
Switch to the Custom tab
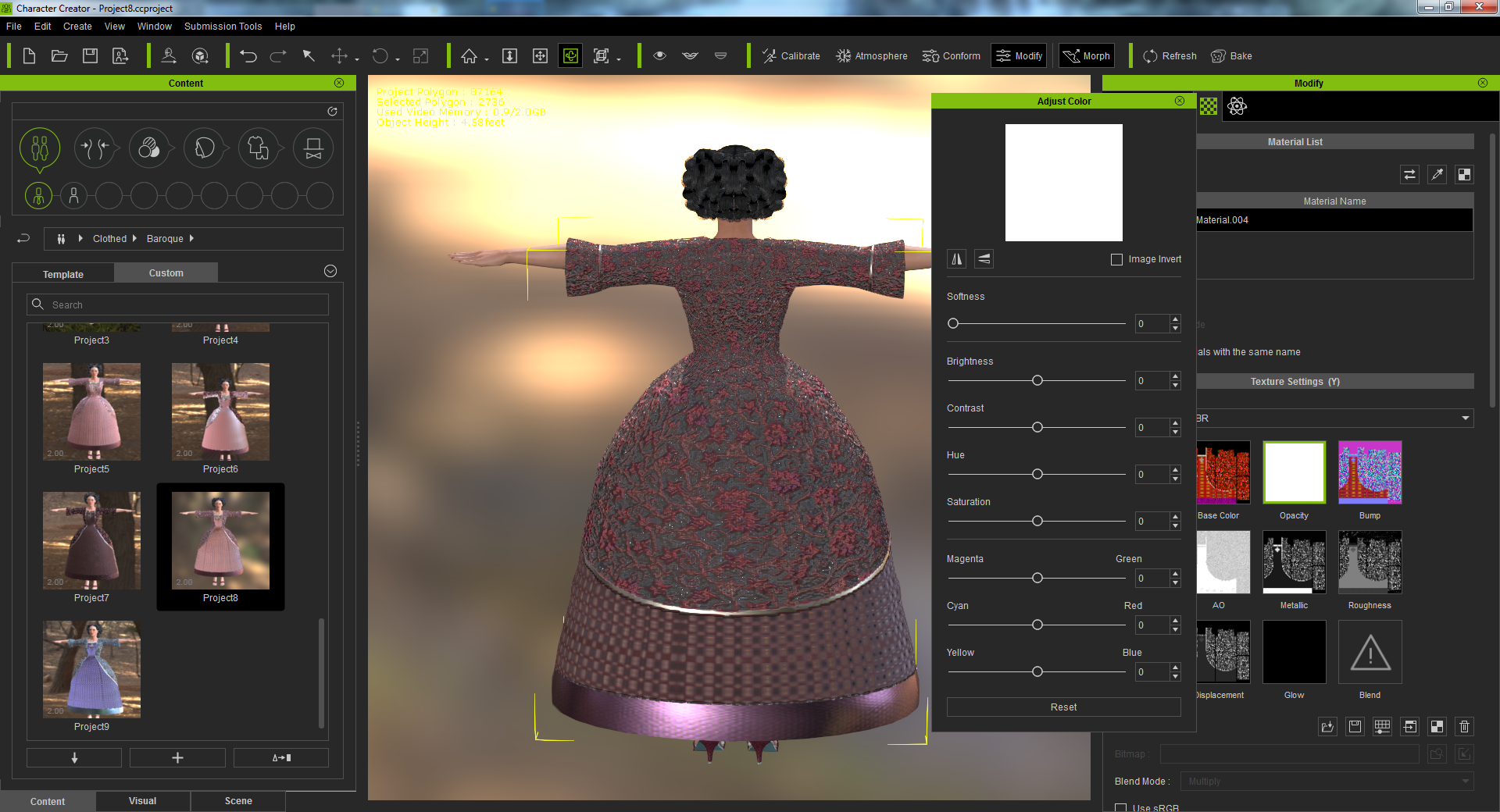click(x=166, y=272)
